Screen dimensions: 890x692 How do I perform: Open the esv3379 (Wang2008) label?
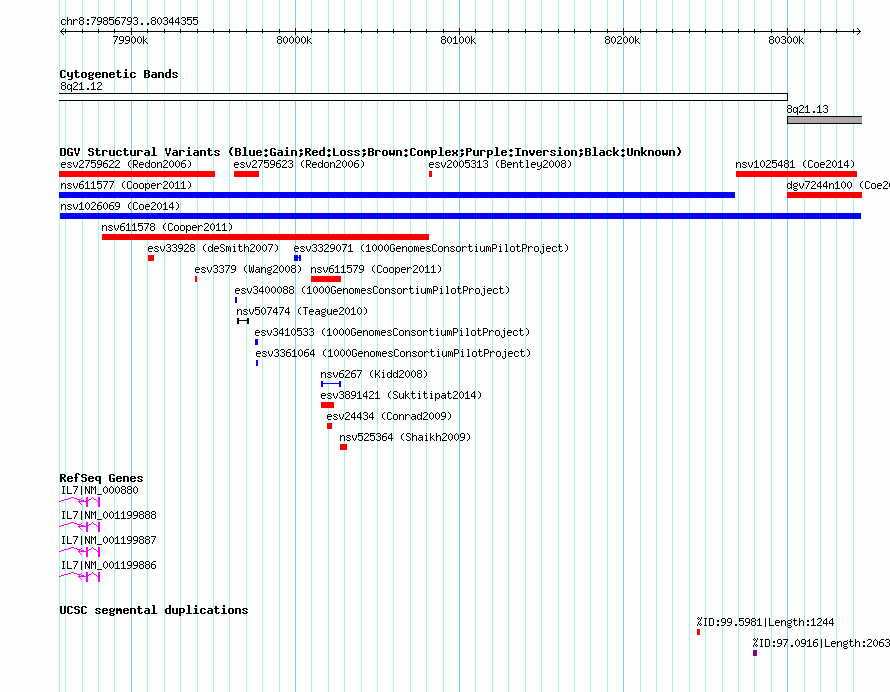[248, 269]
